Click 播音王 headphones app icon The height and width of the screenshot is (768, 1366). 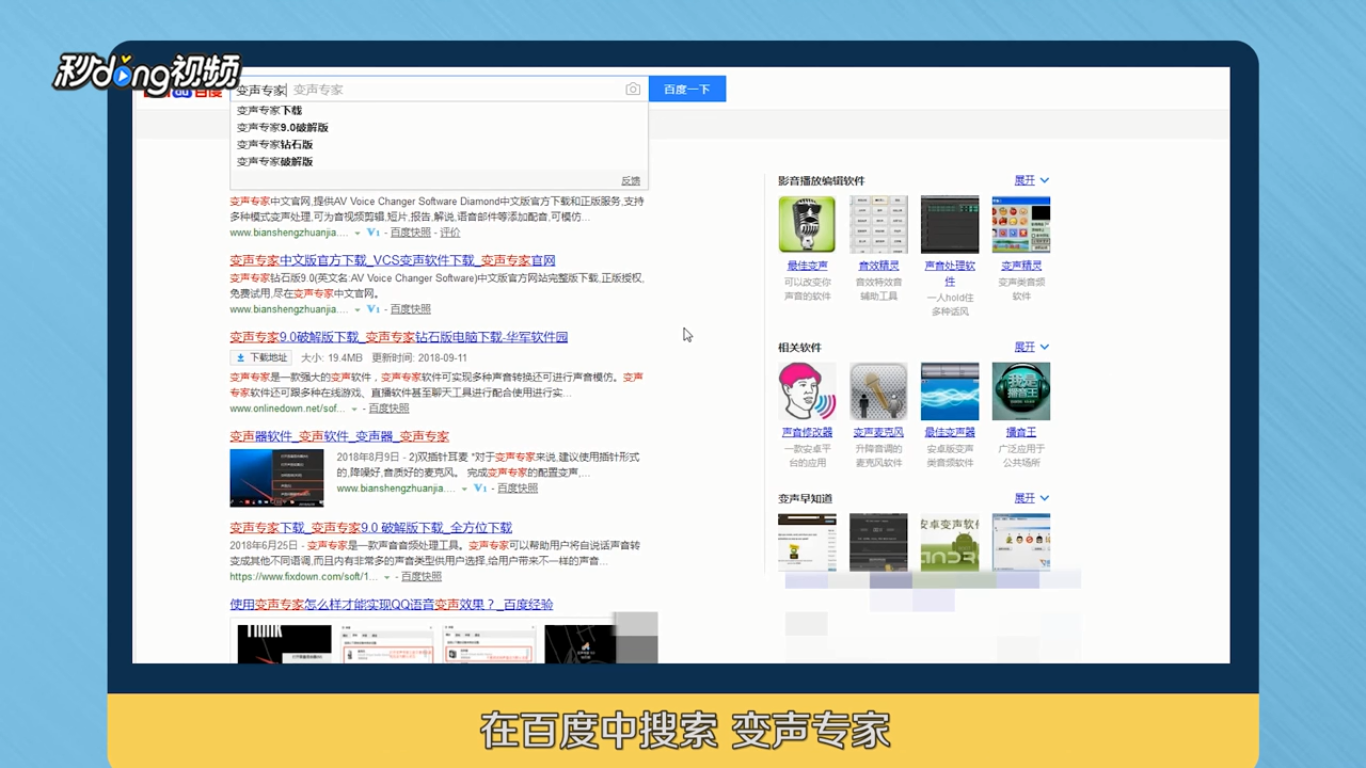coord(1021,391)
